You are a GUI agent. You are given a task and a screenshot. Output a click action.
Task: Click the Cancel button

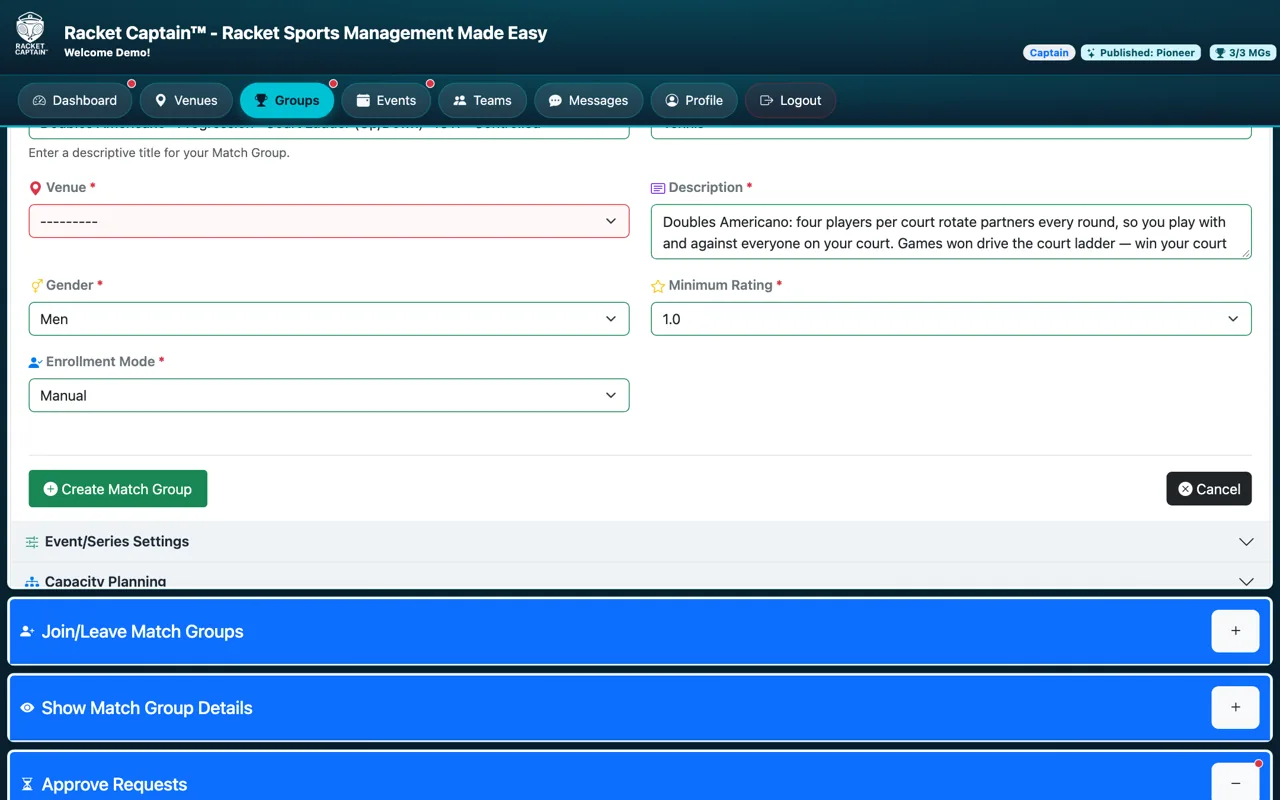click(x=1209, y=489)
